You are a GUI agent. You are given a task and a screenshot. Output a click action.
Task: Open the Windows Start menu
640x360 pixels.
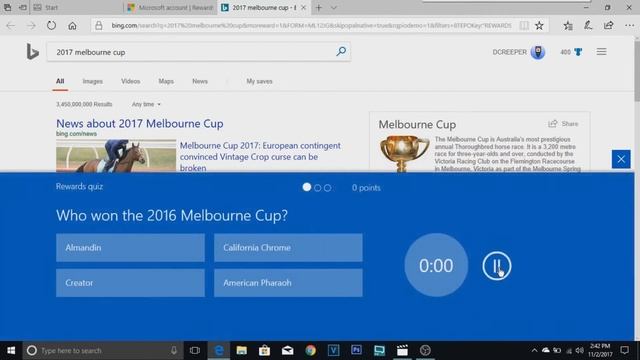[x=11, y=350]
